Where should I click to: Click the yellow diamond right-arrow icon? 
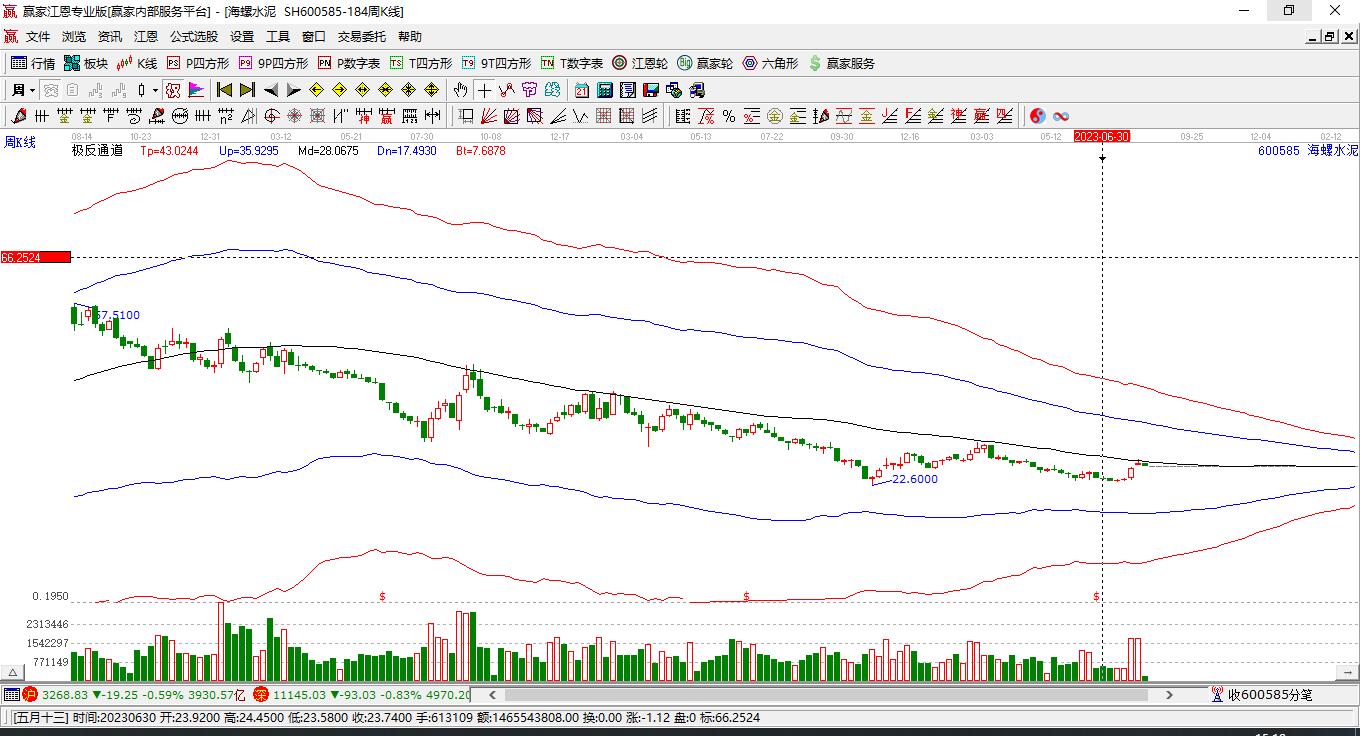pyautogui.click(x=339, y=90)
